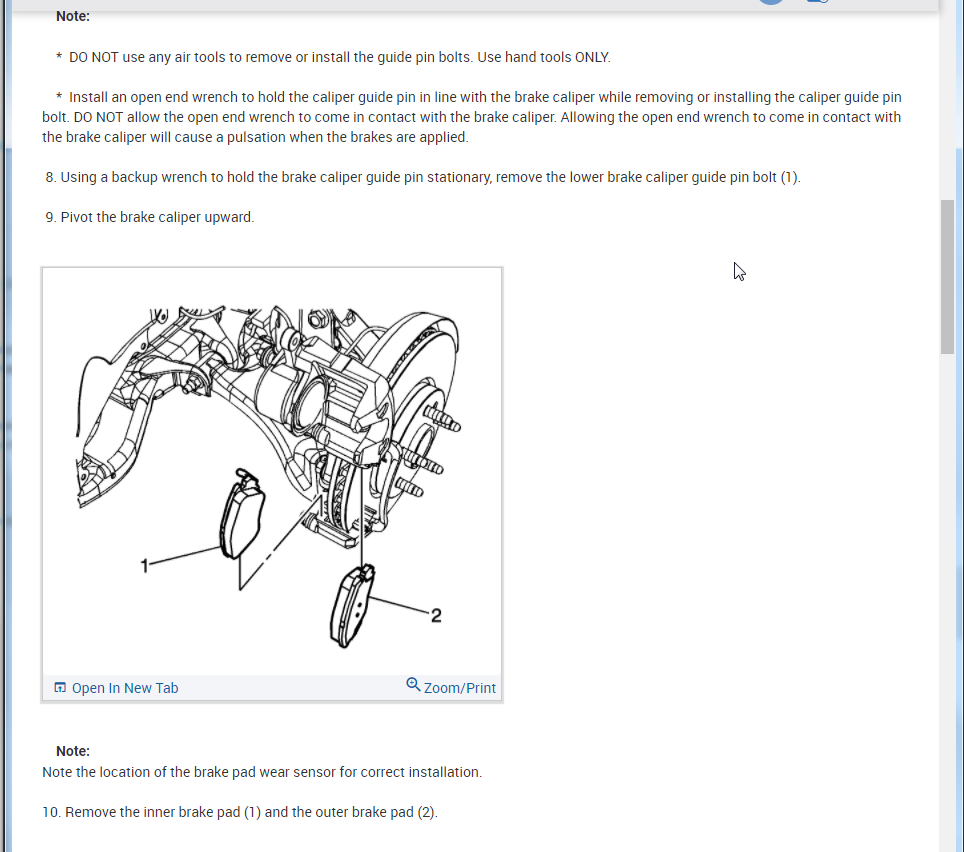This screenshot has width=964, height=852.
Task: Click the brake pad wear sensor note
Action: pyautogui.click(x=262, y=772)
